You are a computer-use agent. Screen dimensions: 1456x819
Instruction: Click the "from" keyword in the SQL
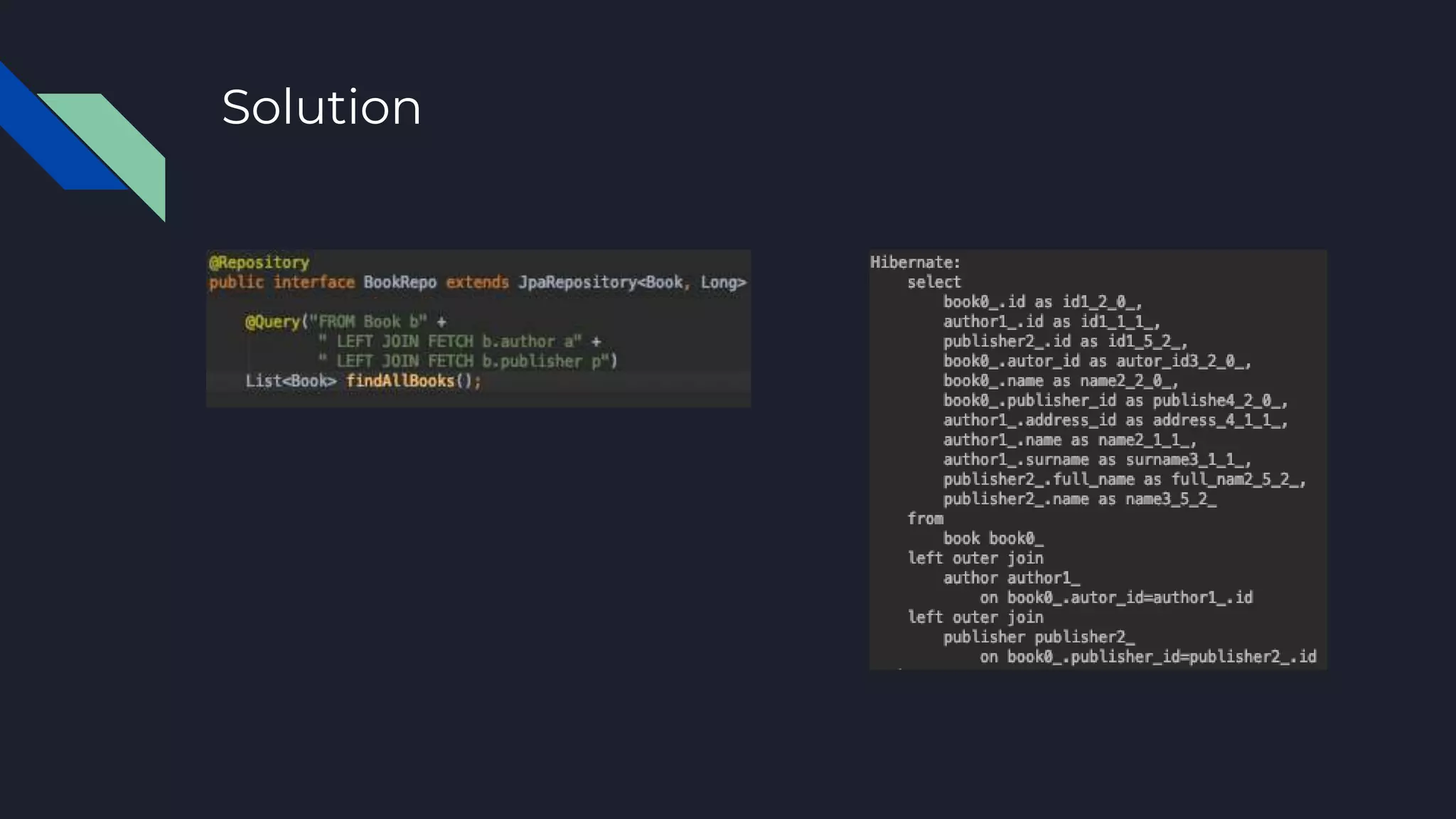[x=925, y=519]
